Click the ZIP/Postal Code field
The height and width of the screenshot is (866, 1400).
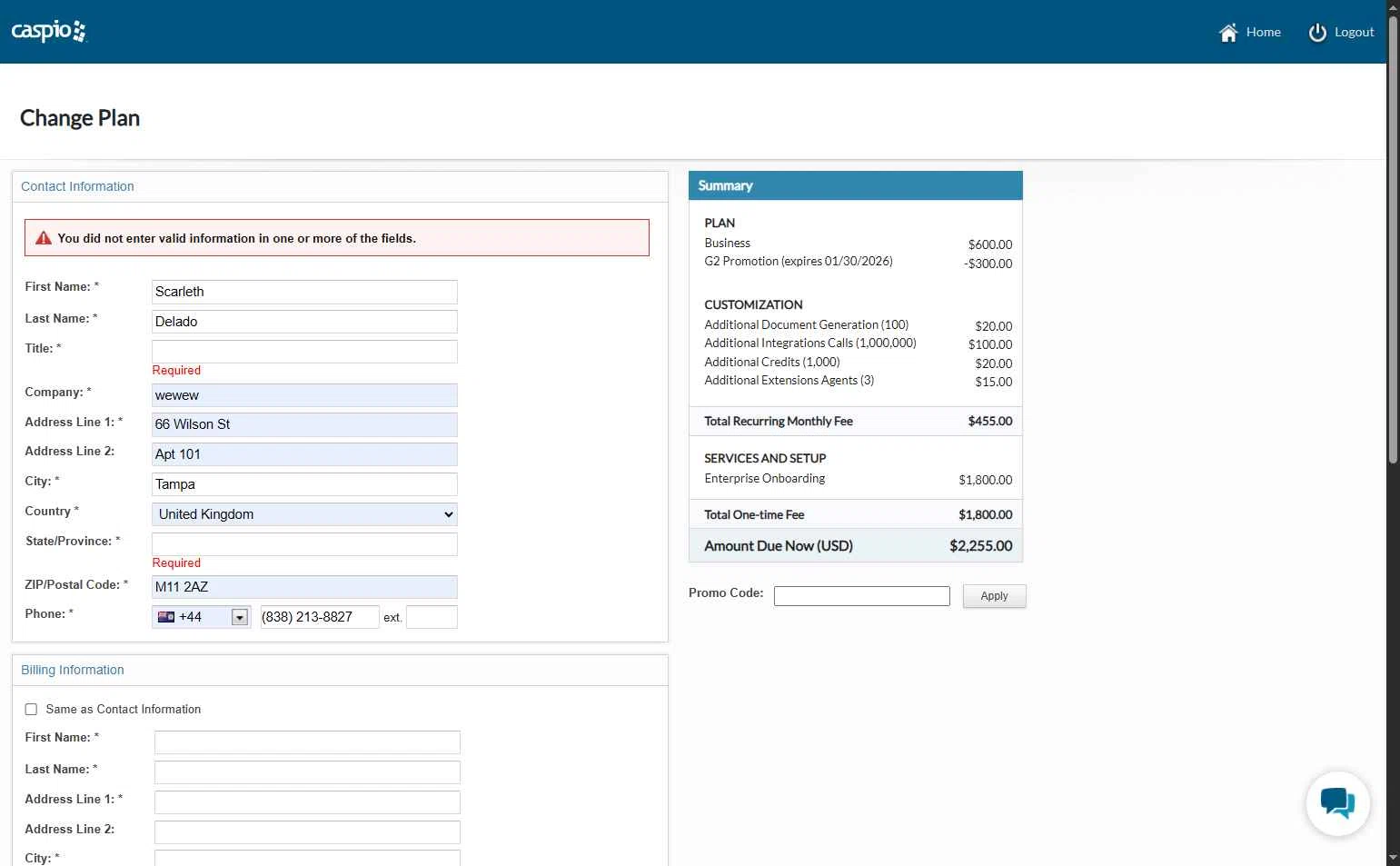pyautogui.click(x=304, y=587)
